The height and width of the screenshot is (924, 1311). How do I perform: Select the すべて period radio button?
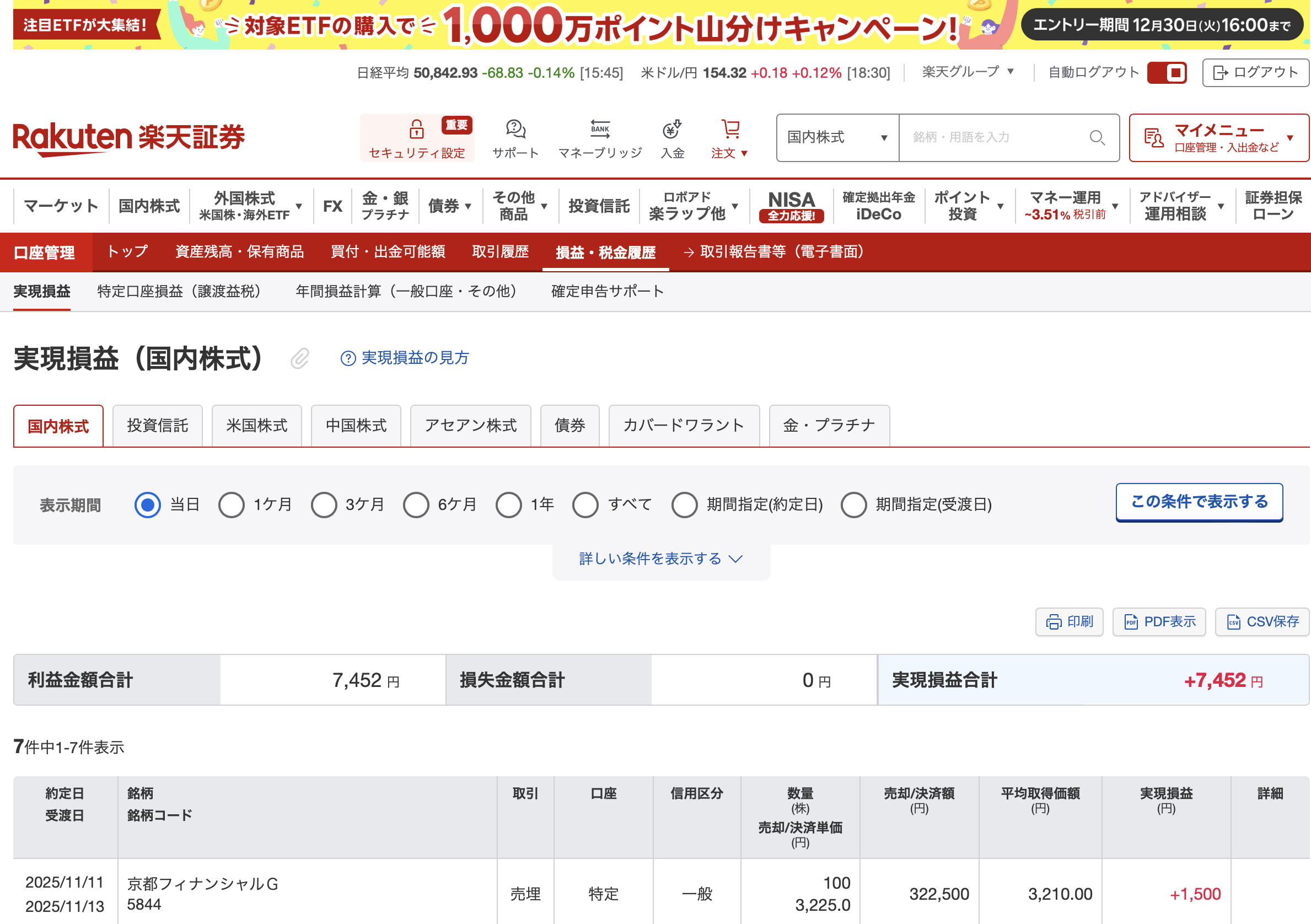click(x=585, y=505)
